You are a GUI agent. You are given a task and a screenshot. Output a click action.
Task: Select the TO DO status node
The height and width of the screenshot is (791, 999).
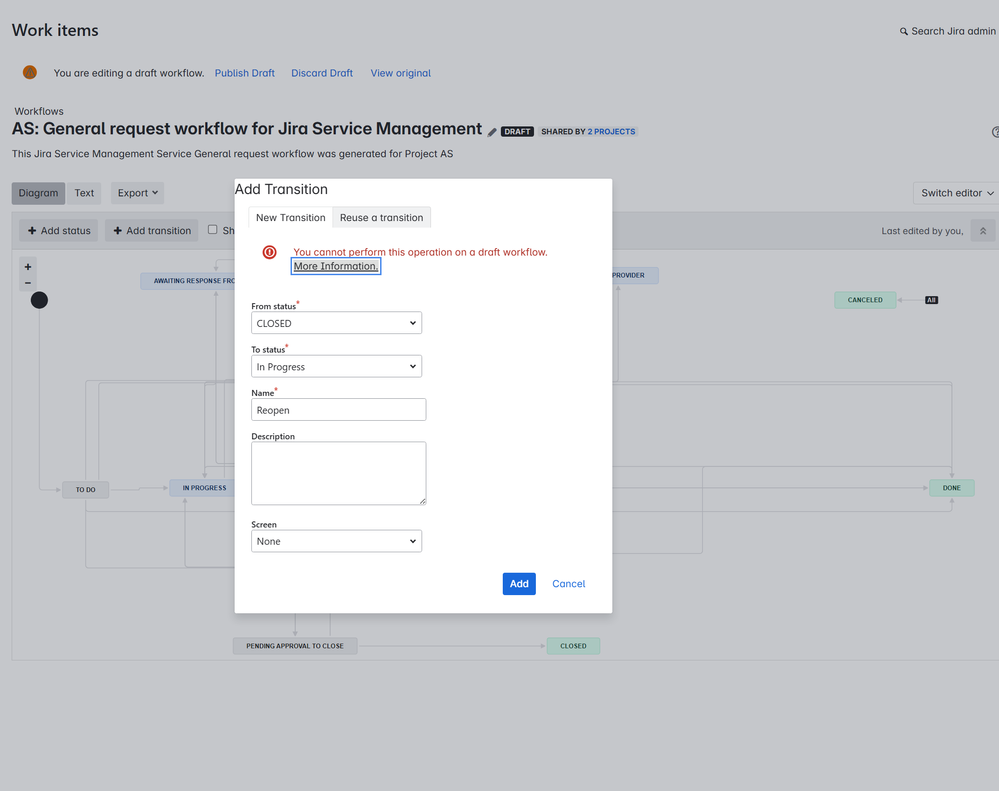click(x=86, y=490)
